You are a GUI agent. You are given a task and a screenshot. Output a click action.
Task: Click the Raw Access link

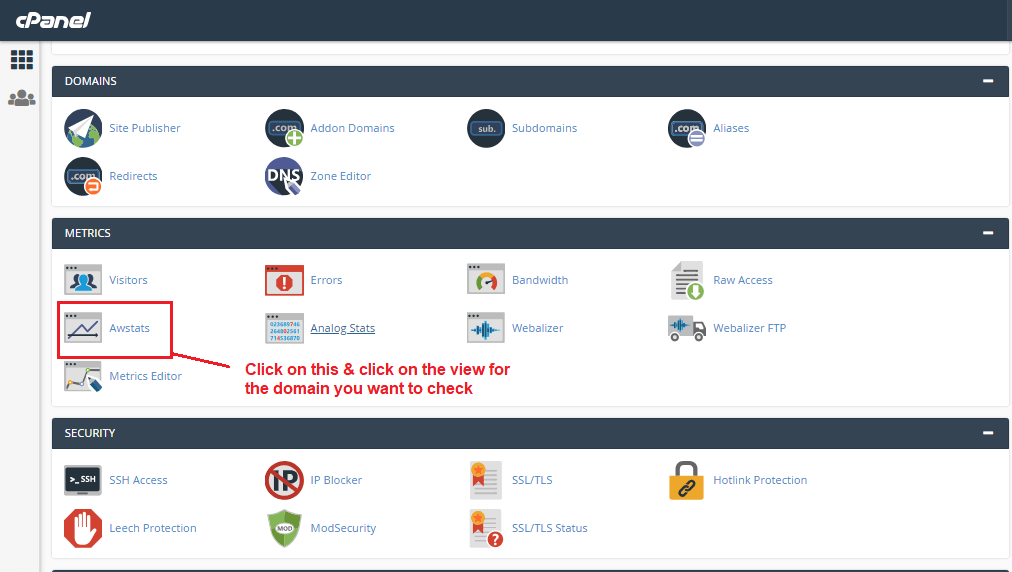[742, 280]
